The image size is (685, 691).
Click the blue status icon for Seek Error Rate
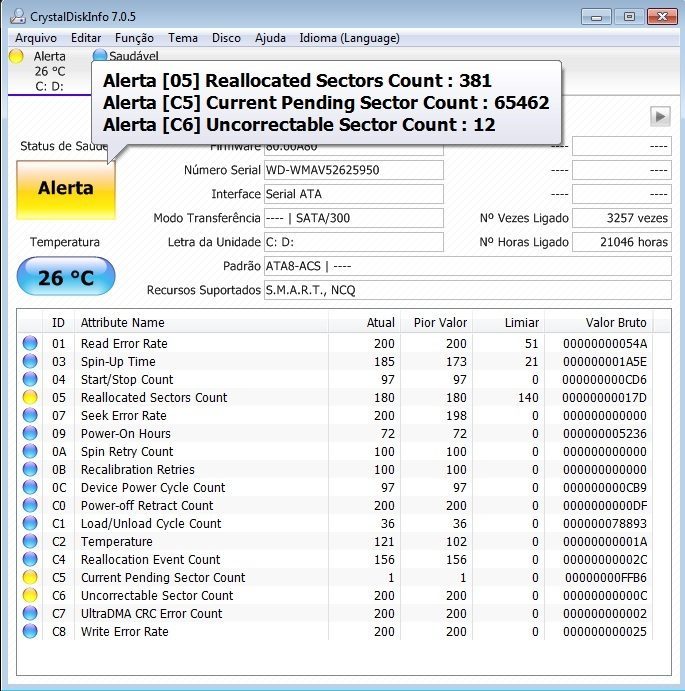[30, 416]
